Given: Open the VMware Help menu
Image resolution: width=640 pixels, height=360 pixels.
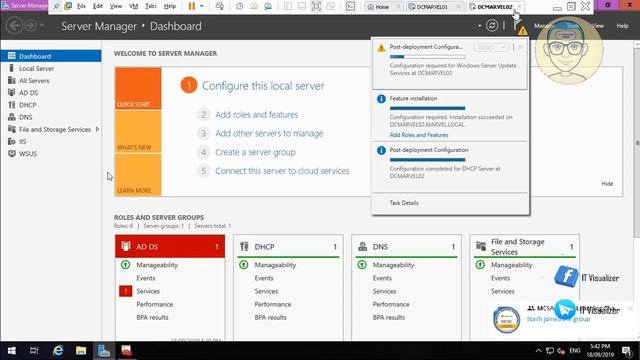Looking at the screenshot, I should click(170, 6).
